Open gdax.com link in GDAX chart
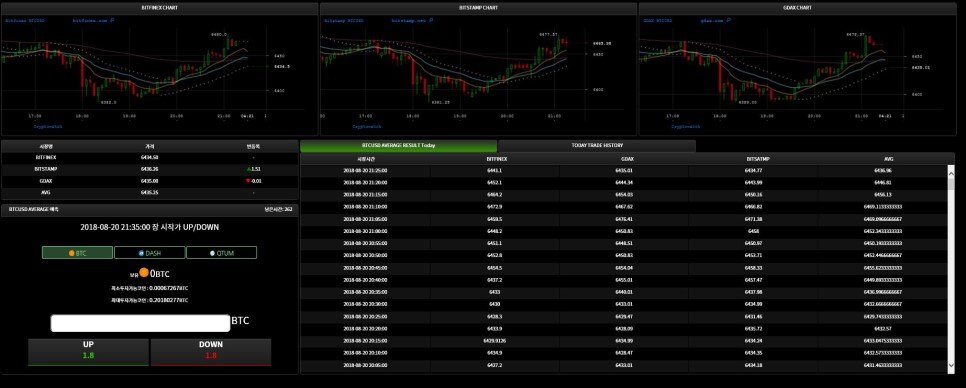The width and height of the screenshot is (966, 388). (x=715, y=20)
